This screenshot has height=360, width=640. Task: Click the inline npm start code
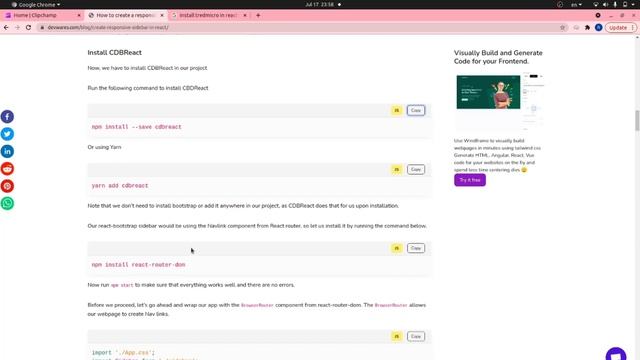122,285
